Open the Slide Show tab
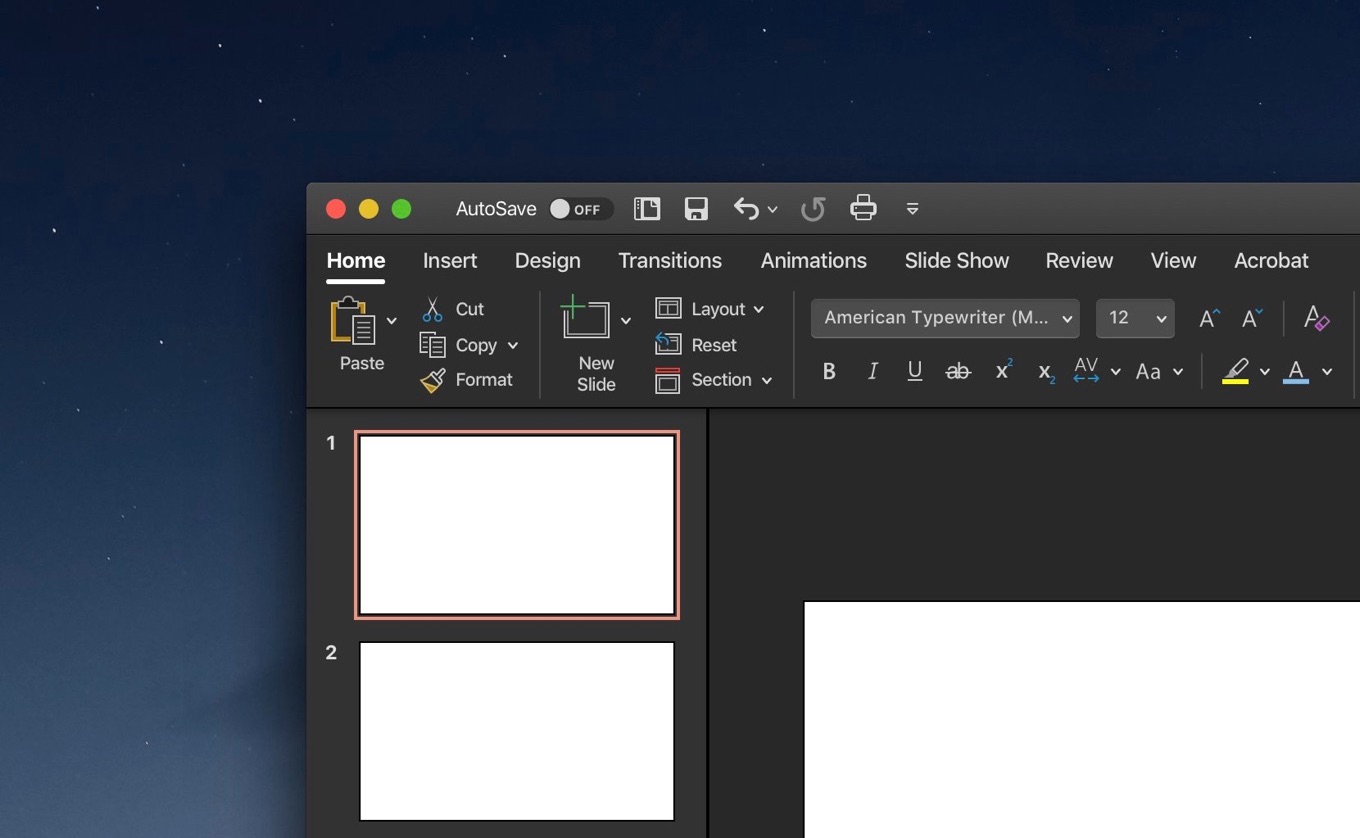The image size is (1360, 838). pos(957,261)
